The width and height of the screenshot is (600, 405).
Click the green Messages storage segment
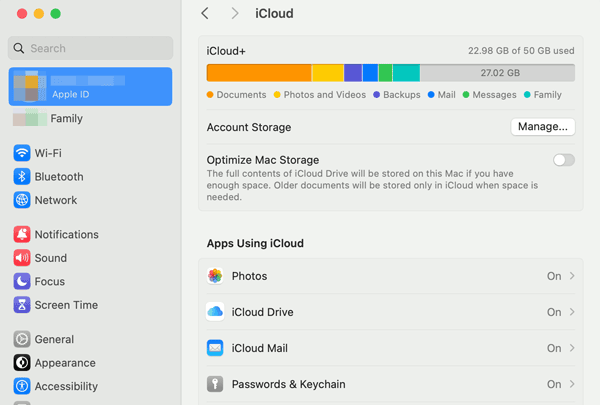click(385, 73)
